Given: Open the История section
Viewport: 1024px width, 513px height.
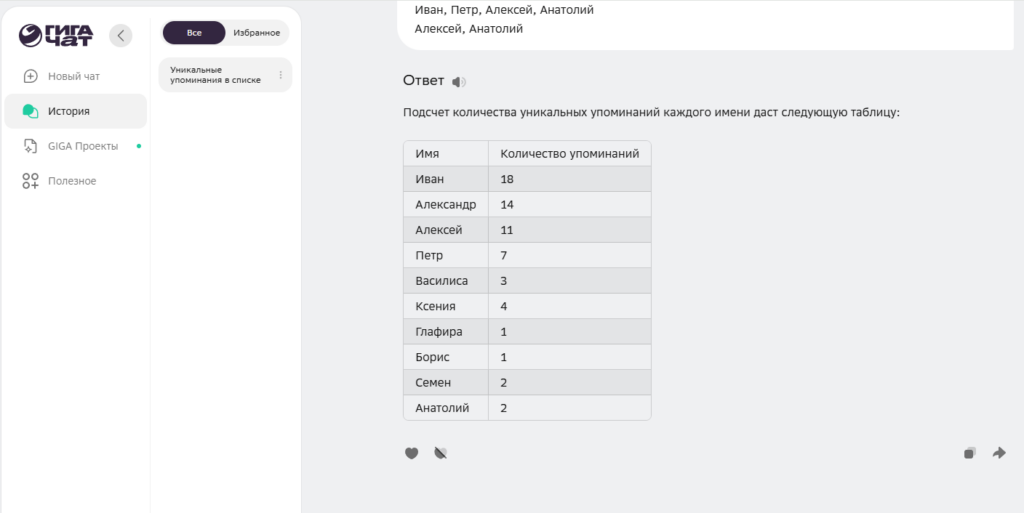Looking at the screenshot, I should pyautogui.click(x=69, y=111).
